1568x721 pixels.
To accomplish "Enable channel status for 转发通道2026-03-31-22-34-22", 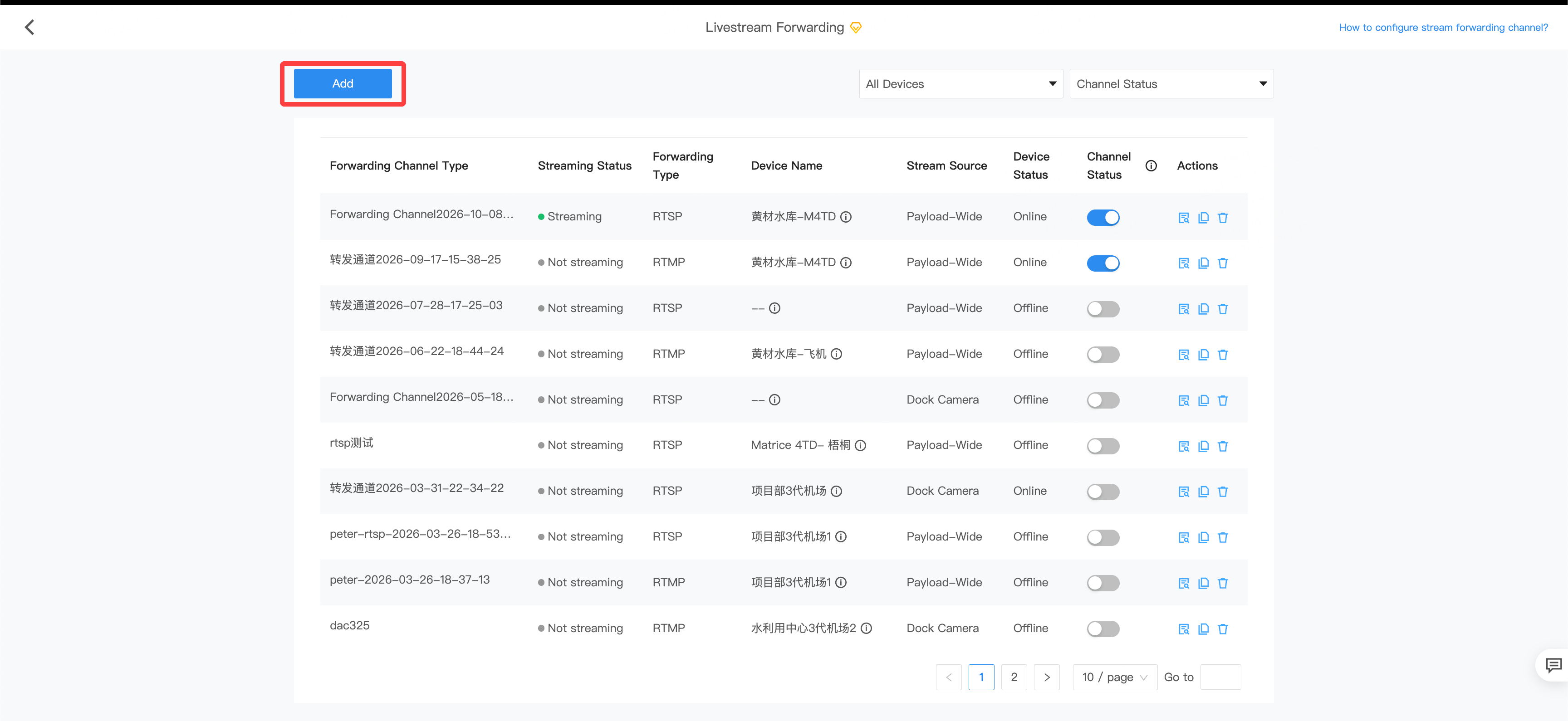I will (1103, 492).
